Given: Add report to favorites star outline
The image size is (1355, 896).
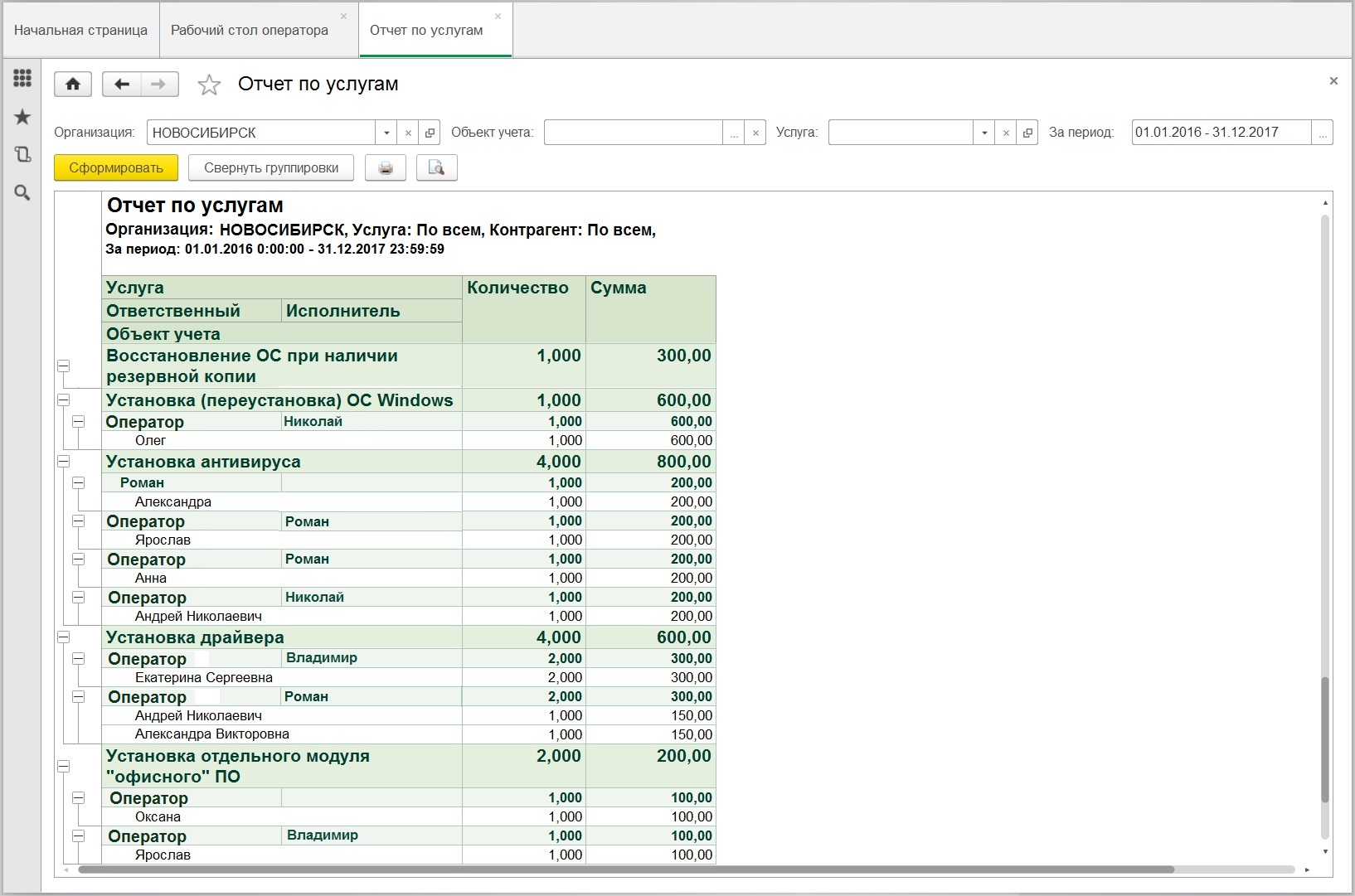Looking at the screenshot, I should point(209,85).
